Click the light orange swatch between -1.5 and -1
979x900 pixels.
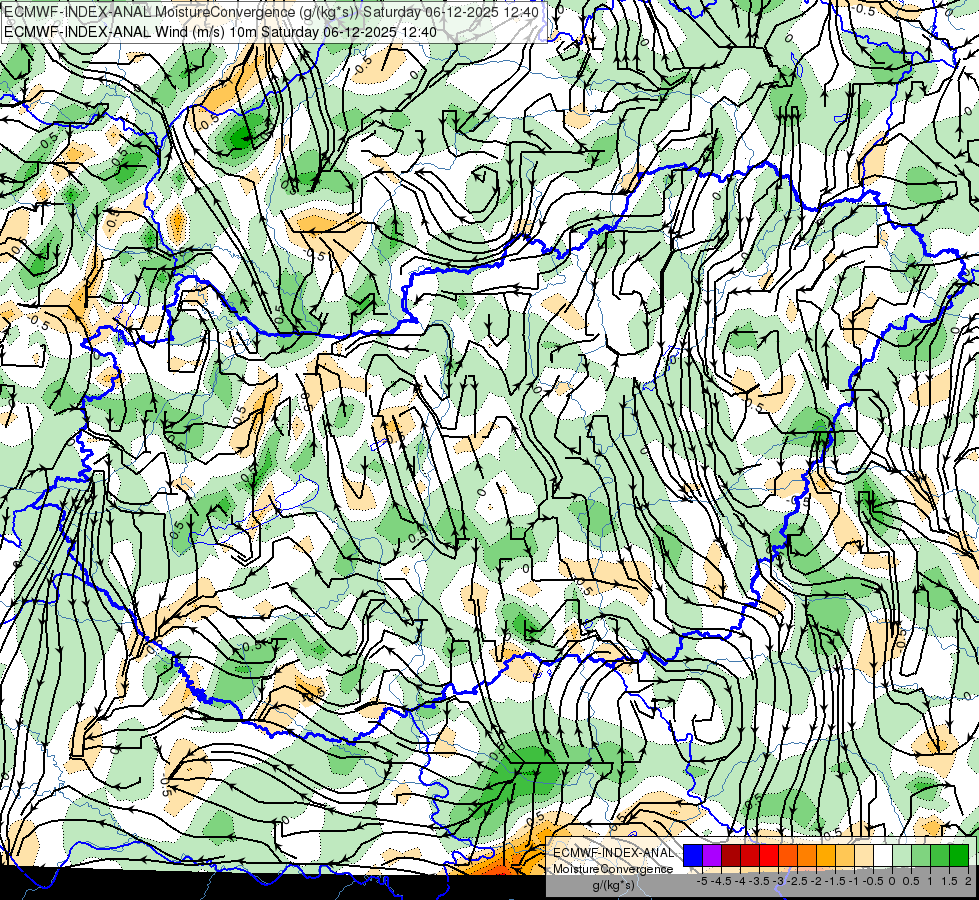(x=845, y=856)
